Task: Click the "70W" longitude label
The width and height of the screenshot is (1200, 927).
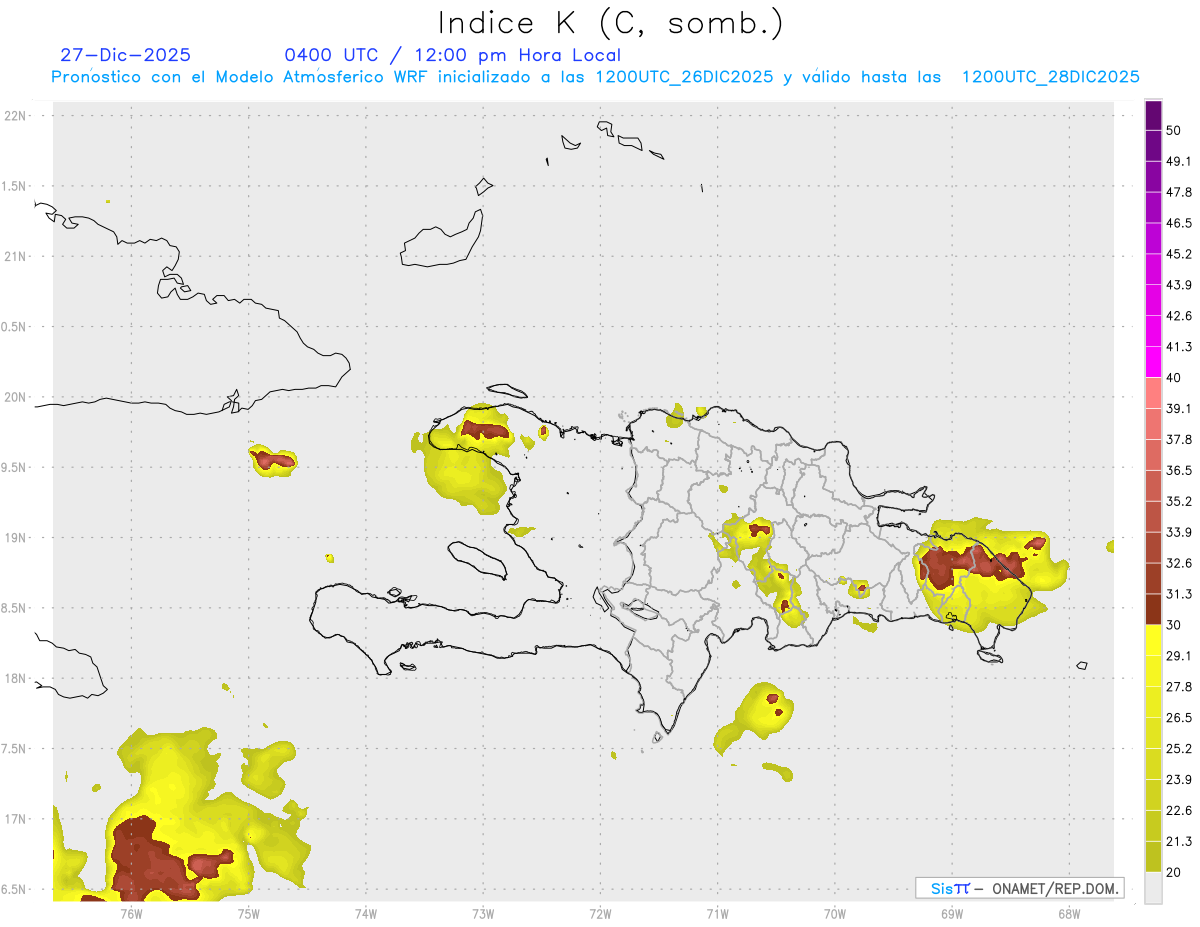Action: tap(835, 914)
